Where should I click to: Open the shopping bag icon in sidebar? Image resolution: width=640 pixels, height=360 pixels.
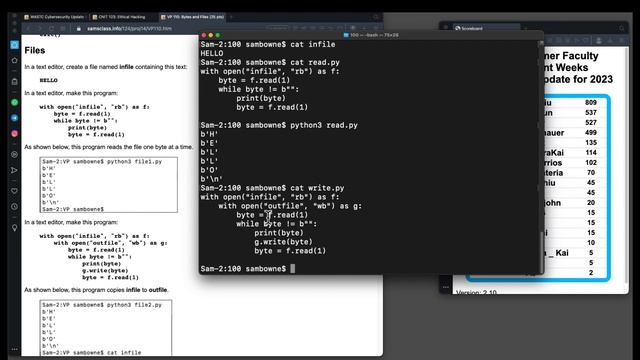14,81
